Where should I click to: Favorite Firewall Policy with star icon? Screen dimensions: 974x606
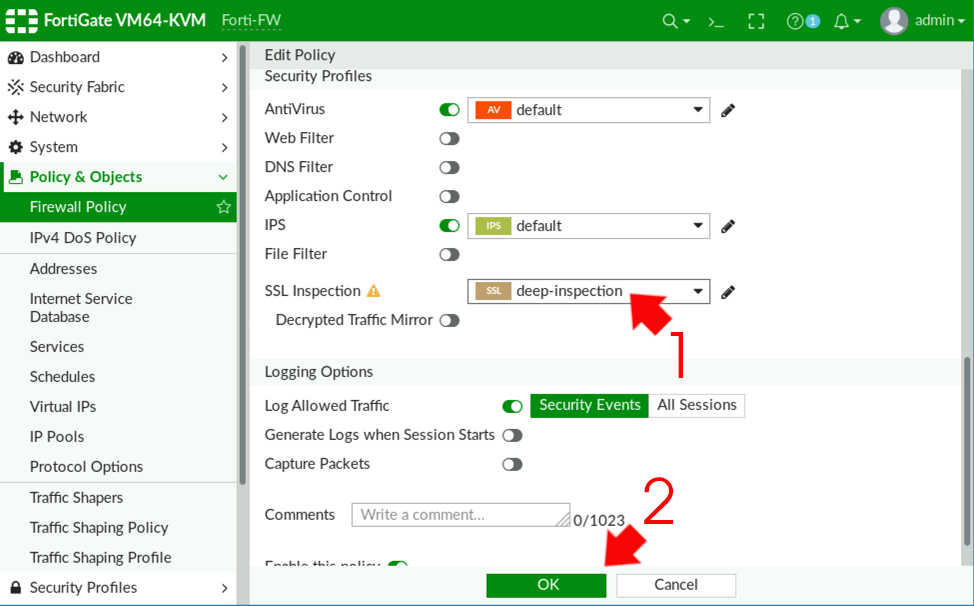(224, 207)
